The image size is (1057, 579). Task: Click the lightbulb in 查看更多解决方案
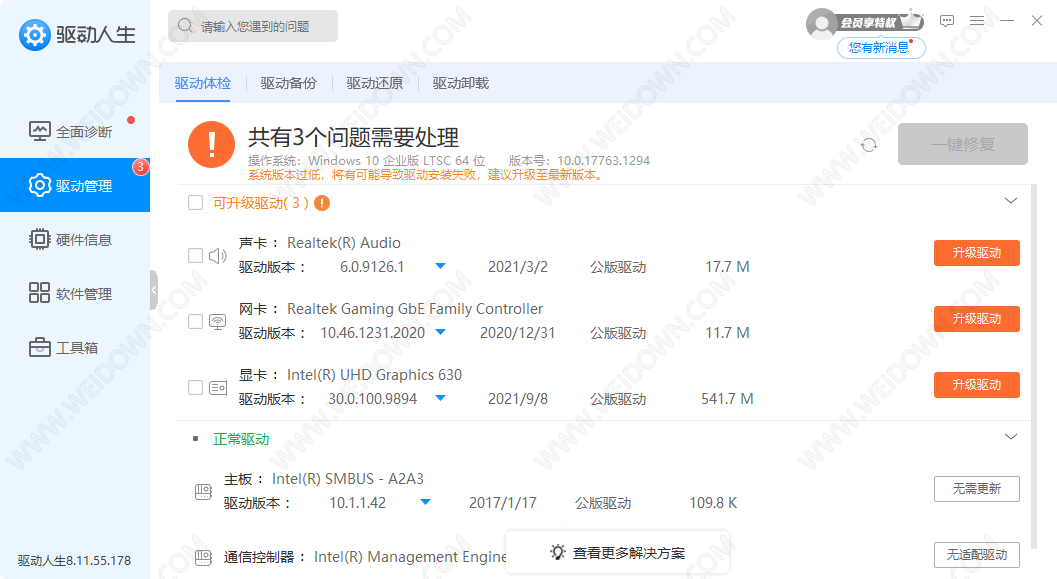tap(557, 553)
